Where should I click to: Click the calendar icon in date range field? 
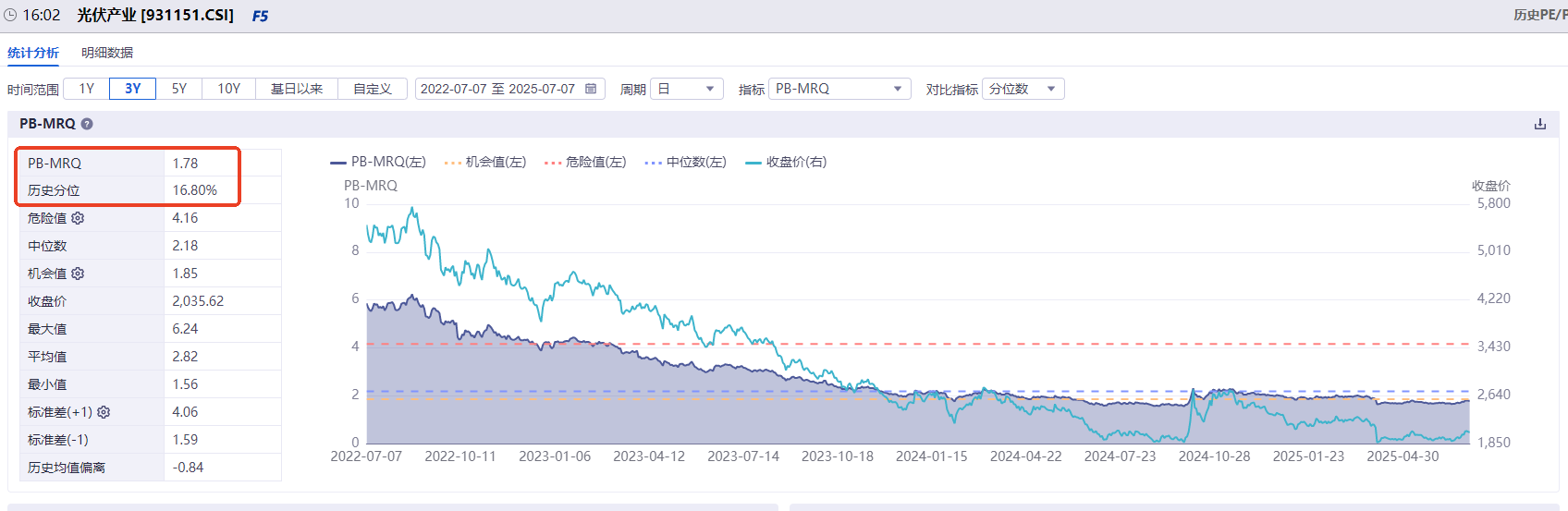click(x=591, y=89)
